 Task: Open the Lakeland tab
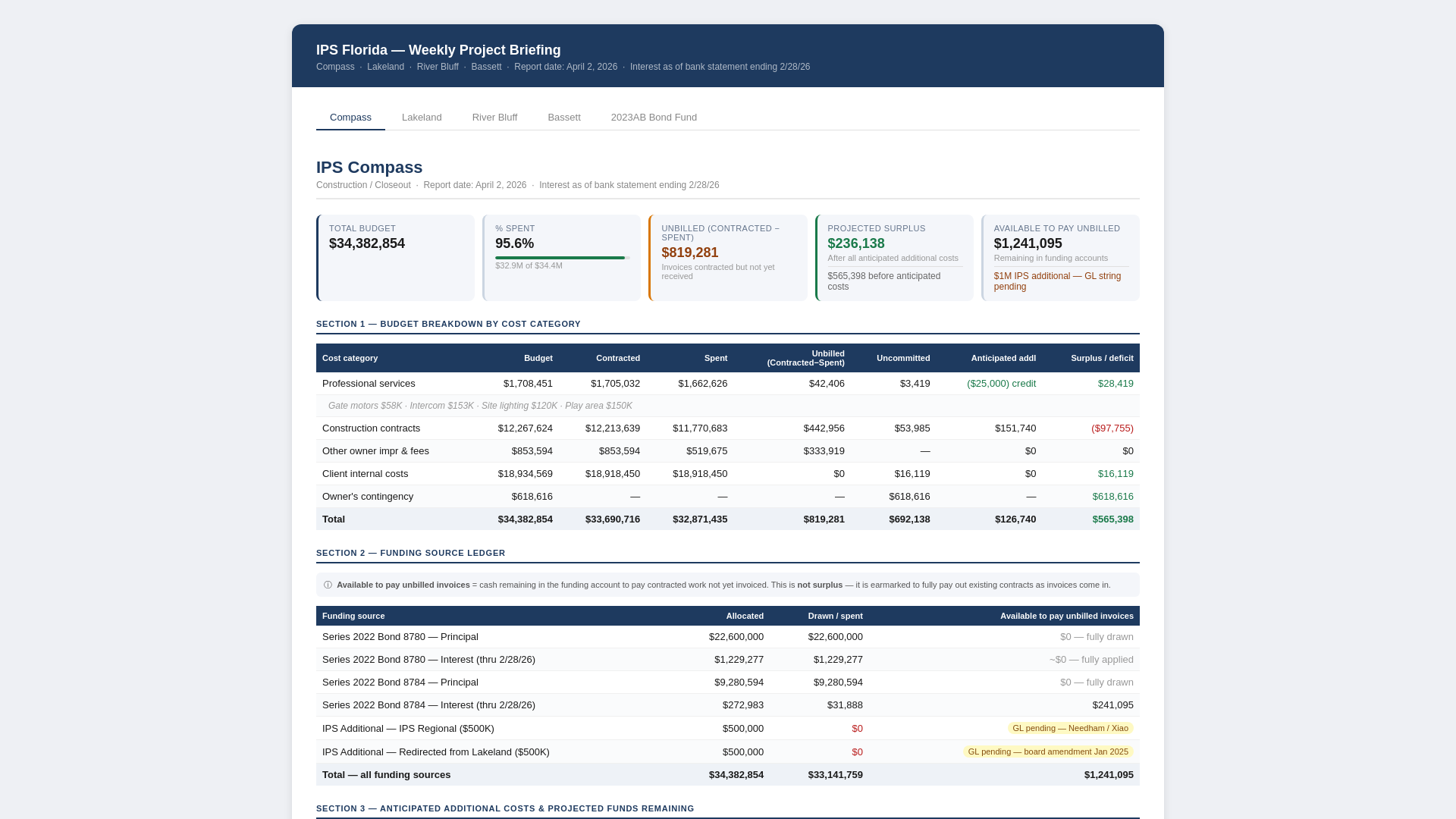[x=422, y=118]
